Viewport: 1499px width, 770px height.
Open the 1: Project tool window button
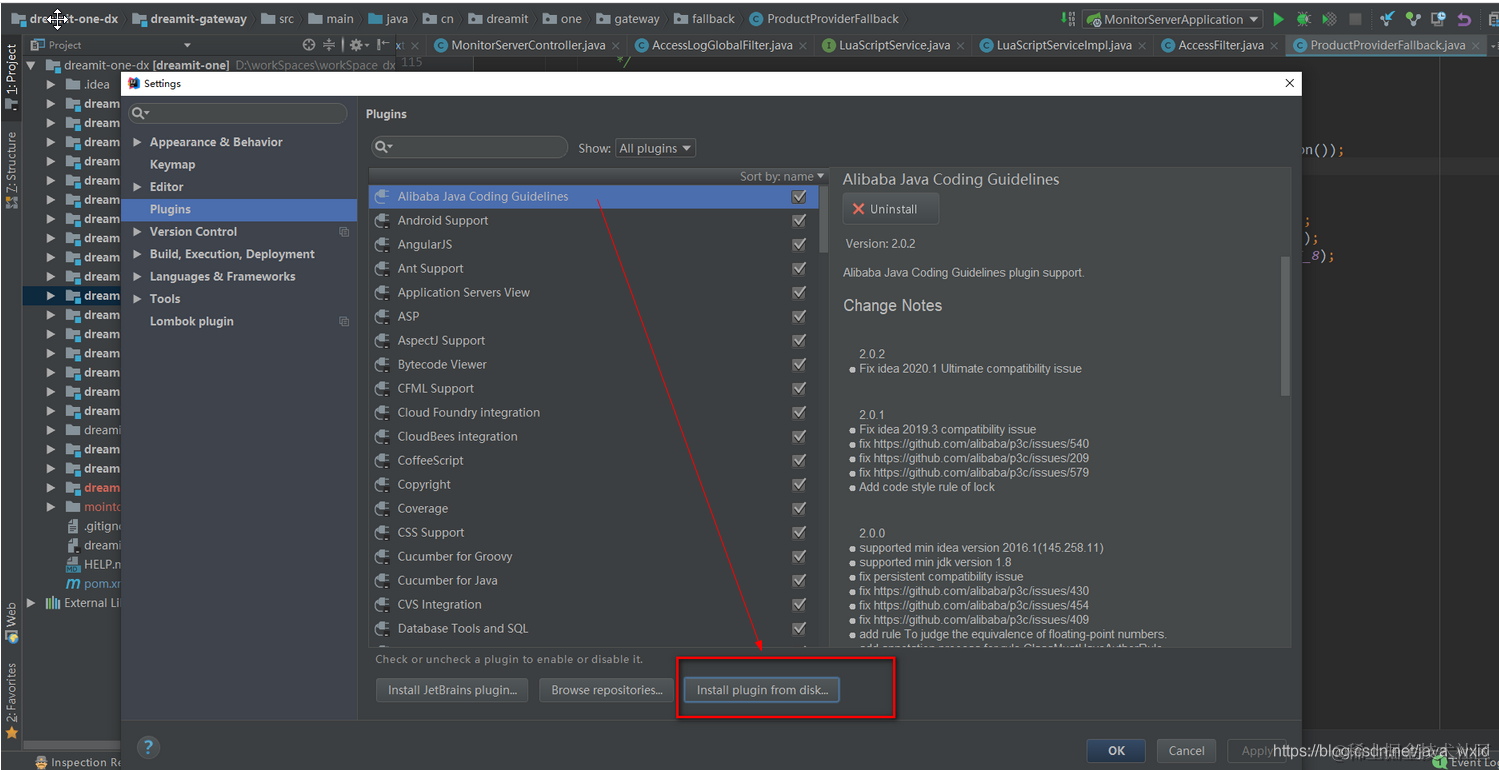pyautogui.click(x=11, y=77)
